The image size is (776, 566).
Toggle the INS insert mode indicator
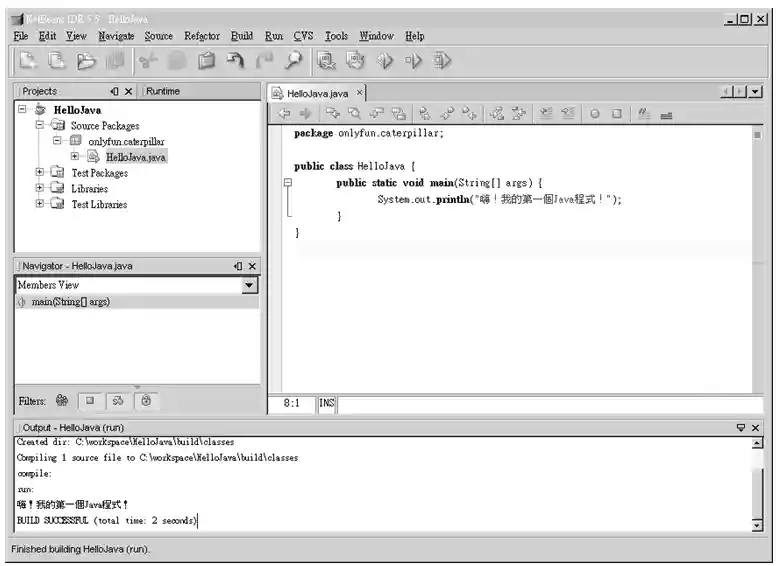pyautogui.click(x=327, y=403)
